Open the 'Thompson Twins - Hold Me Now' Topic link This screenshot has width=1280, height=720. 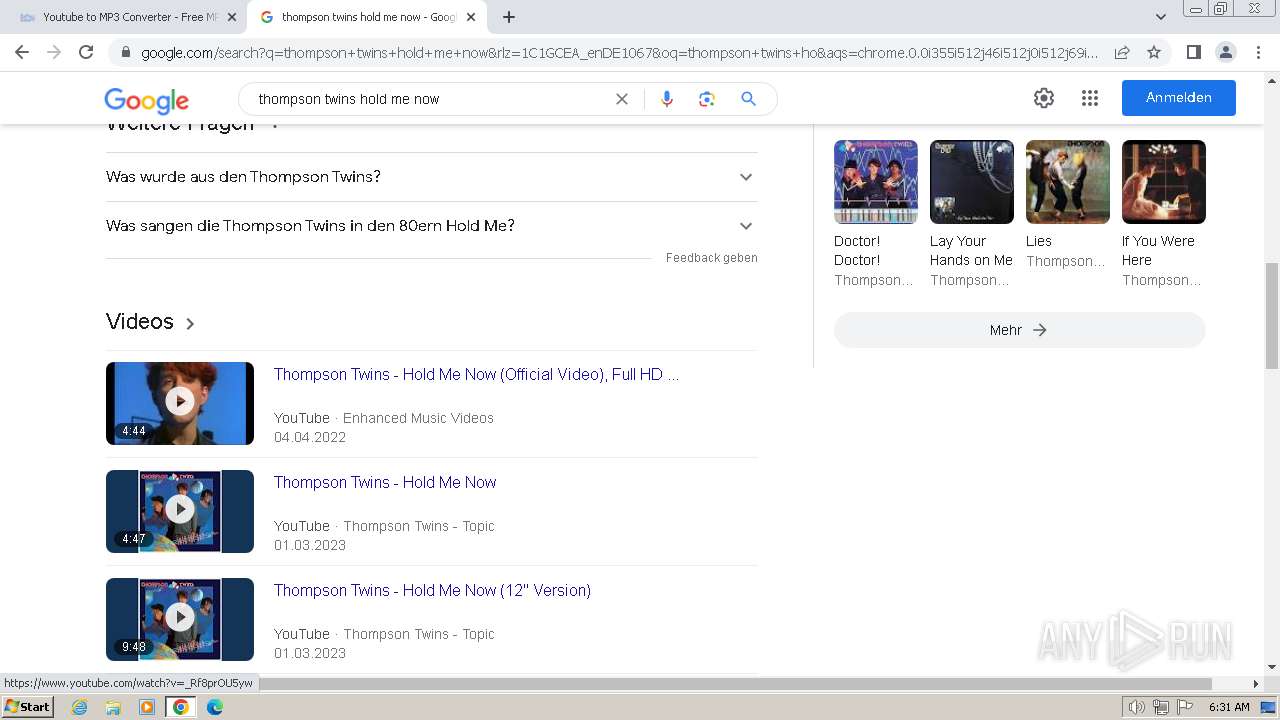coord(385,482)
